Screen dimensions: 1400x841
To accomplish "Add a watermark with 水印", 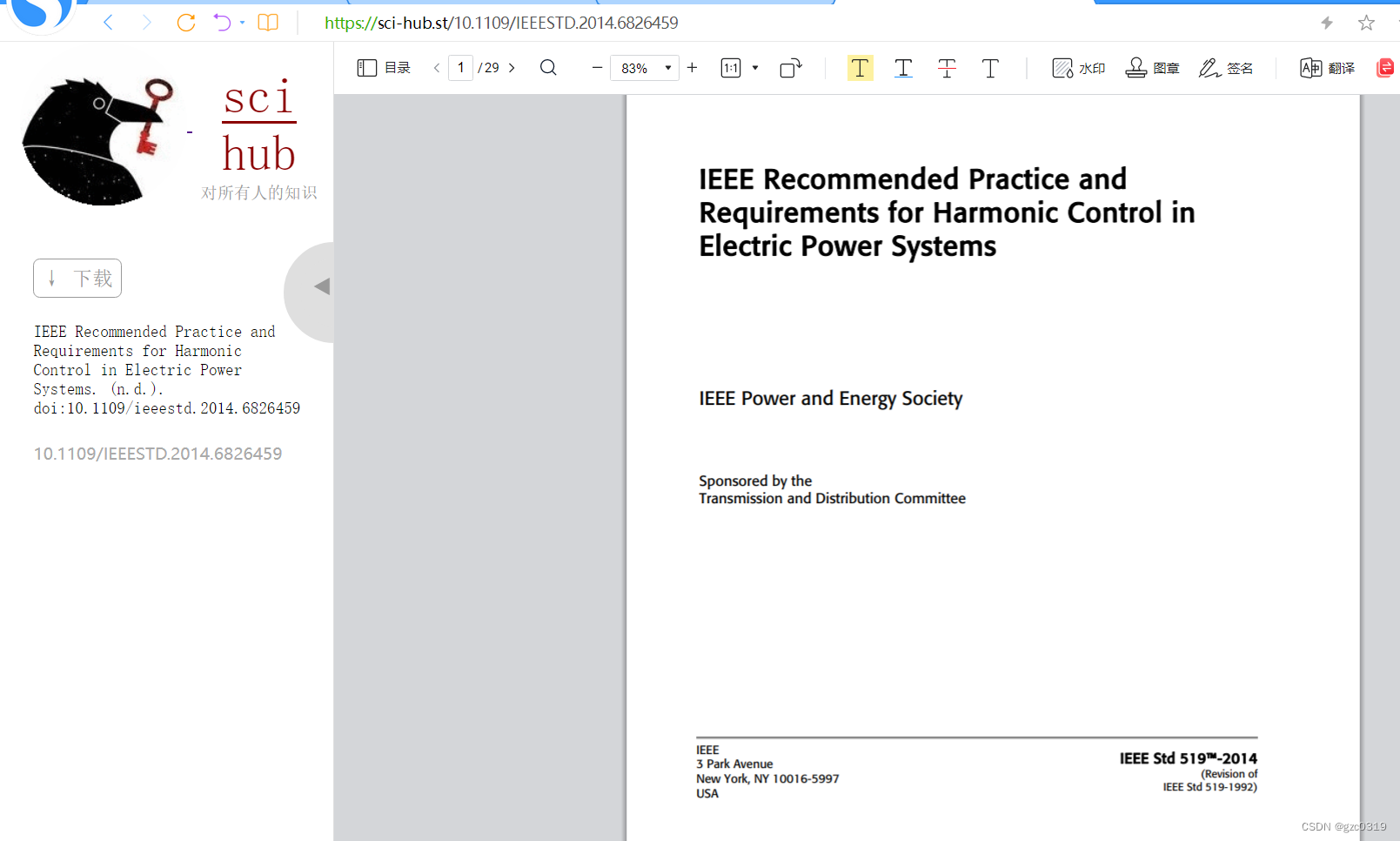I will [1079, 68].
